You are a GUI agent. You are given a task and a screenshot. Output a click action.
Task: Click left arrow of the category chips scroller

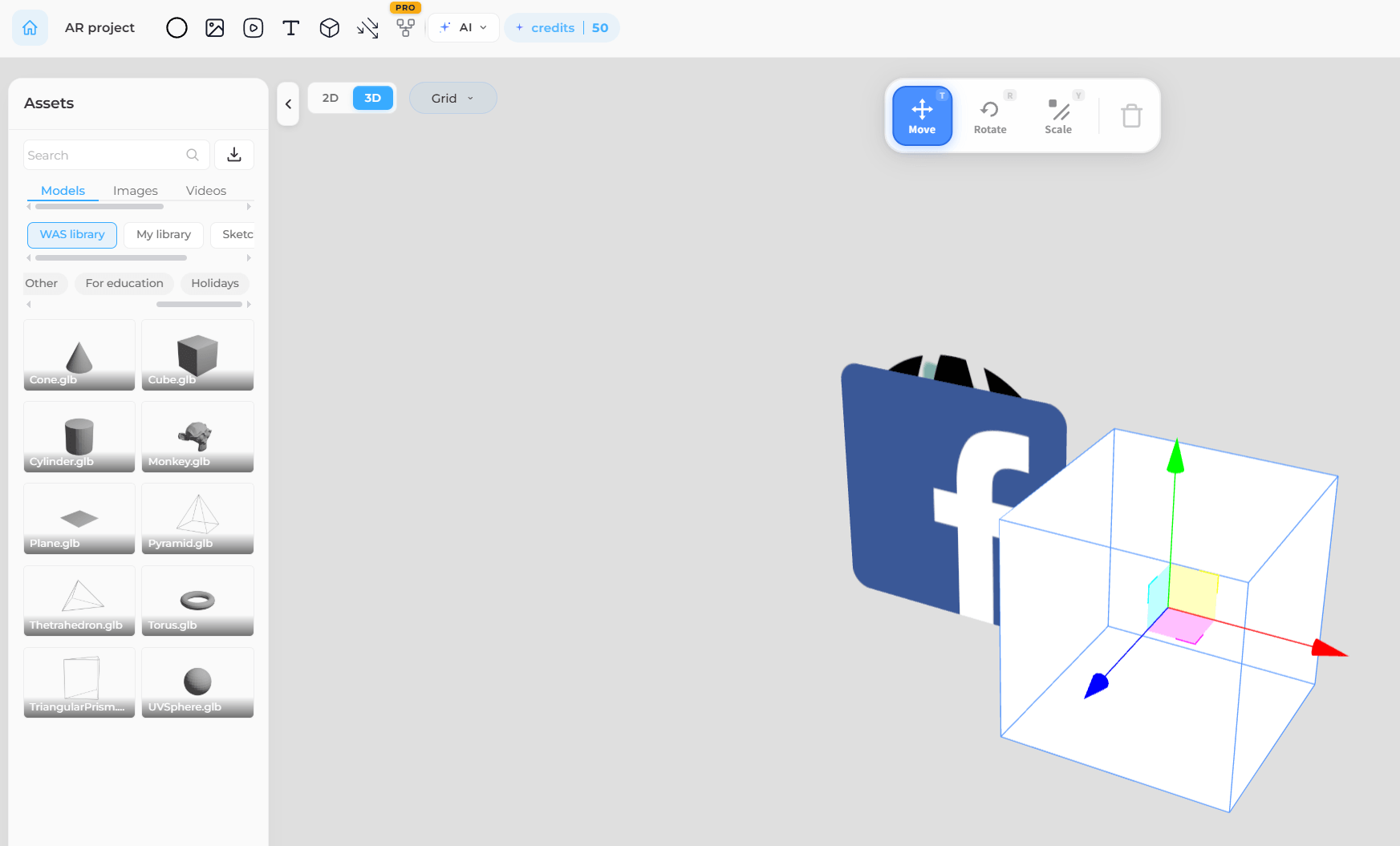point(29,305)
